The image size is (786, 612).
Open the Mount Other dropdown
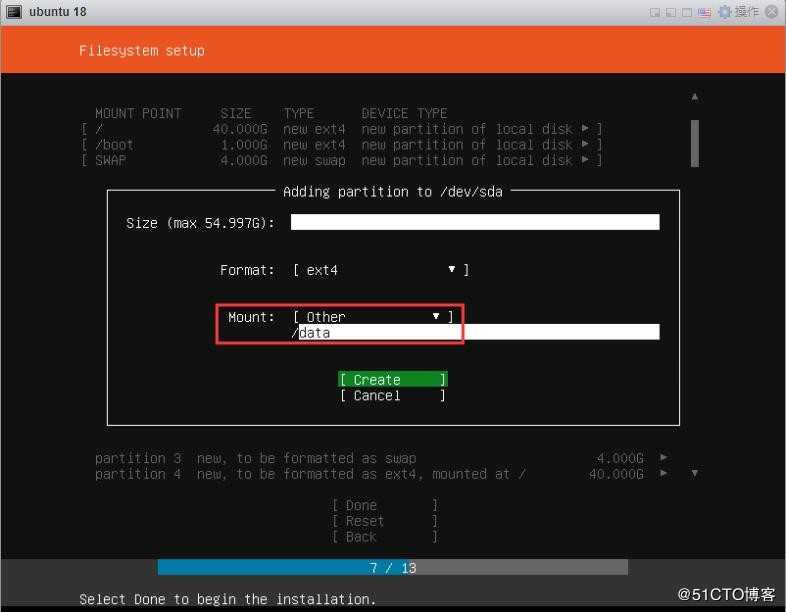point(373,317)
